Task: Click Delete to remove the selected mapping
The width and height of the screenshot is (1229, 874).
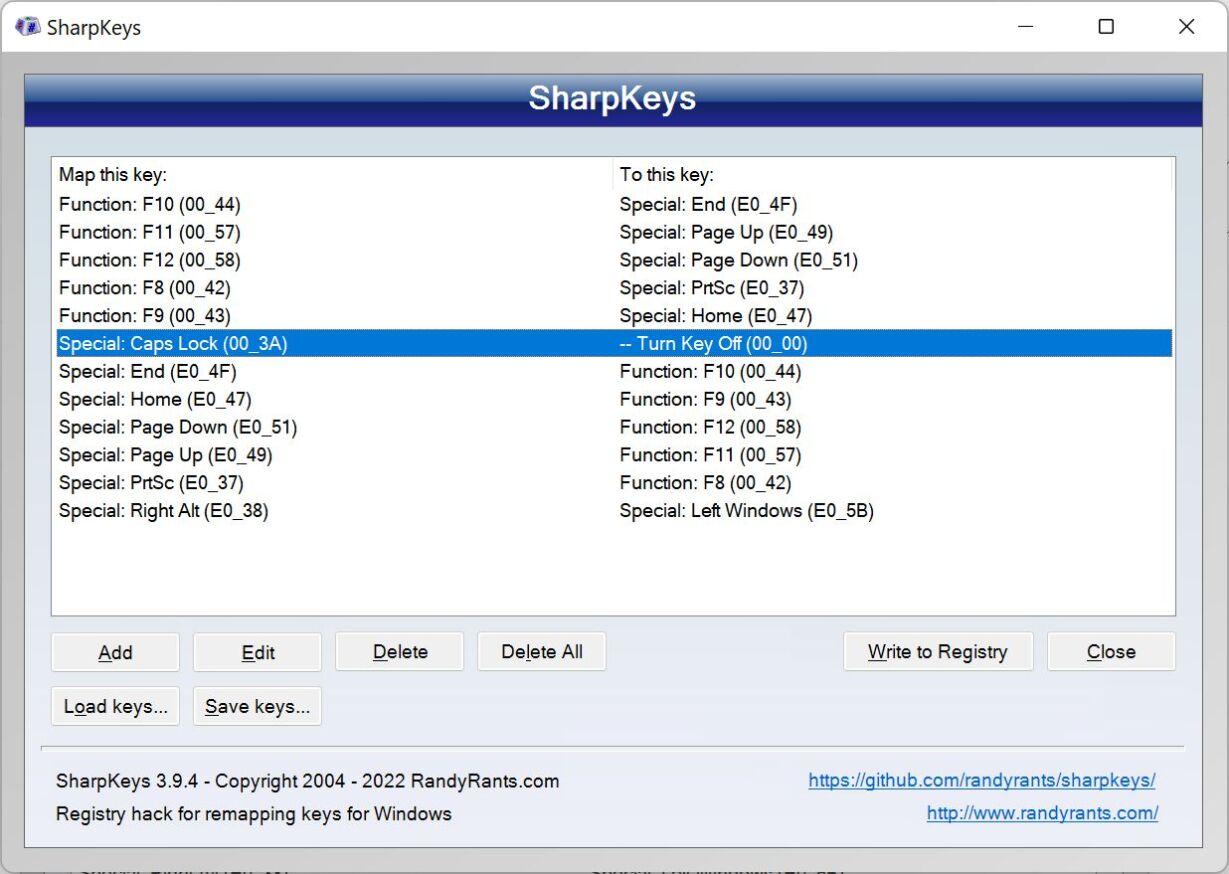Action: pos(399,651)
